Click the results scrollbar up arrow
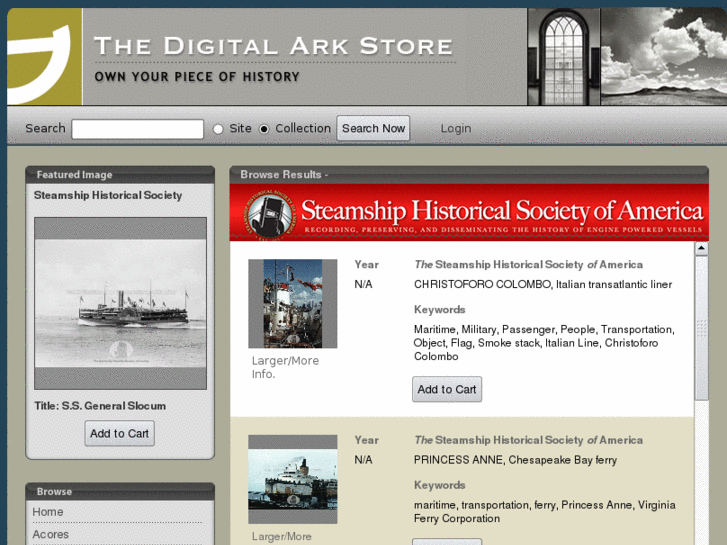 click(701, 249)
